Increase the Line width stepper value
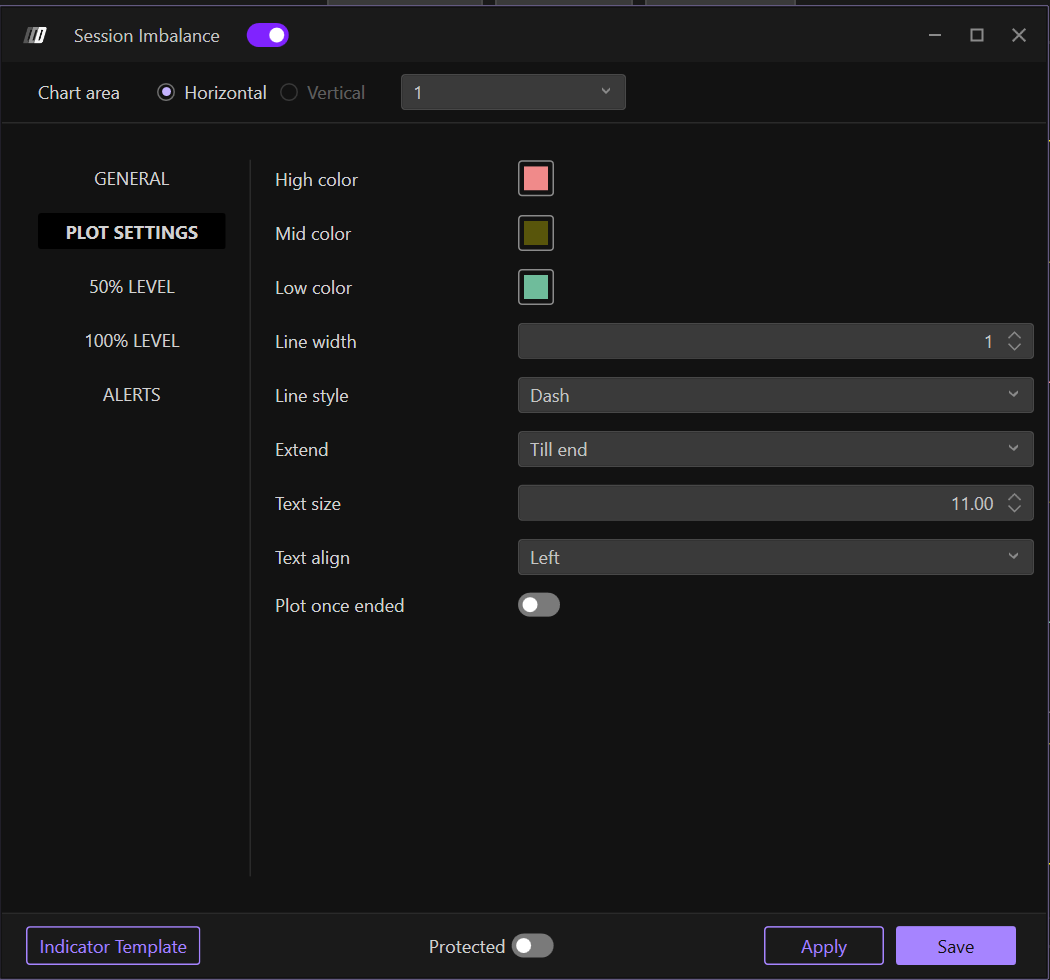1050x980 pixels. coord(1014,336)
